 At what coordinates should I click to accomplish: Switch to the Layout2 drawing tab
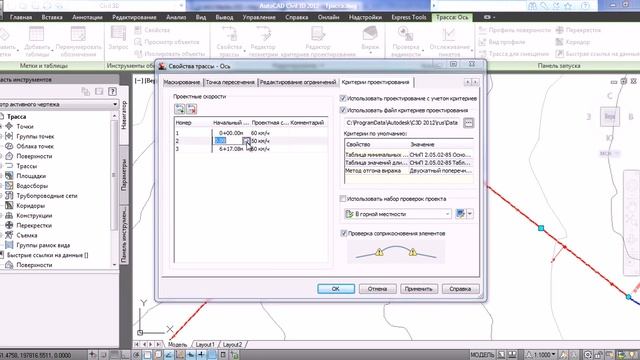232,344
